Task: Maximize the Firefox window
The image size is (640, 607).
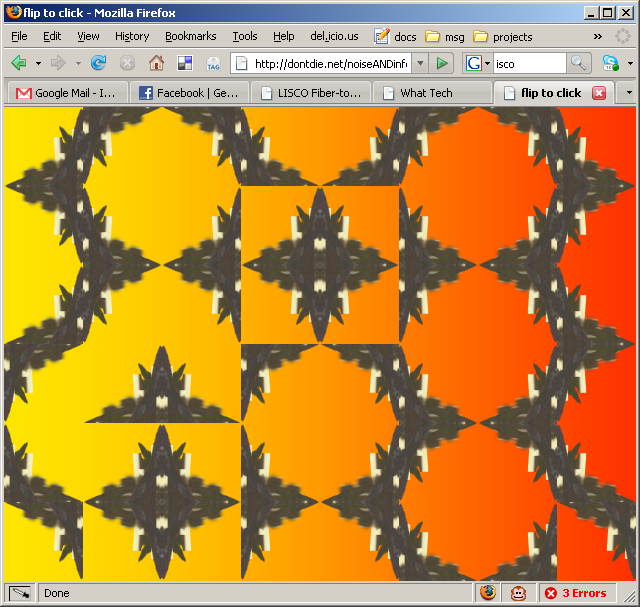Action: (607, 13)
